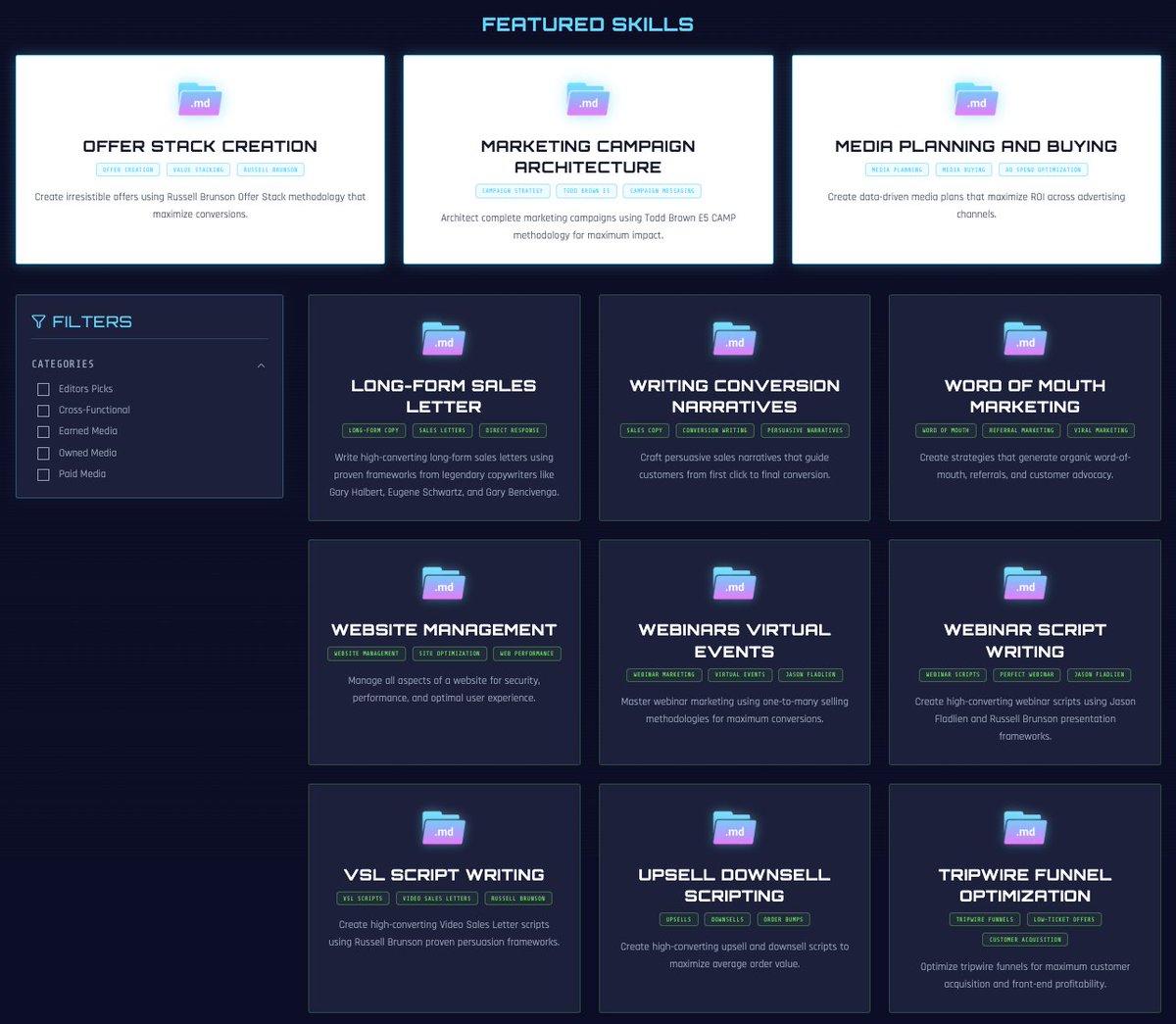Enable the Cross-Functional filter checkbox

tap(43, 411)
